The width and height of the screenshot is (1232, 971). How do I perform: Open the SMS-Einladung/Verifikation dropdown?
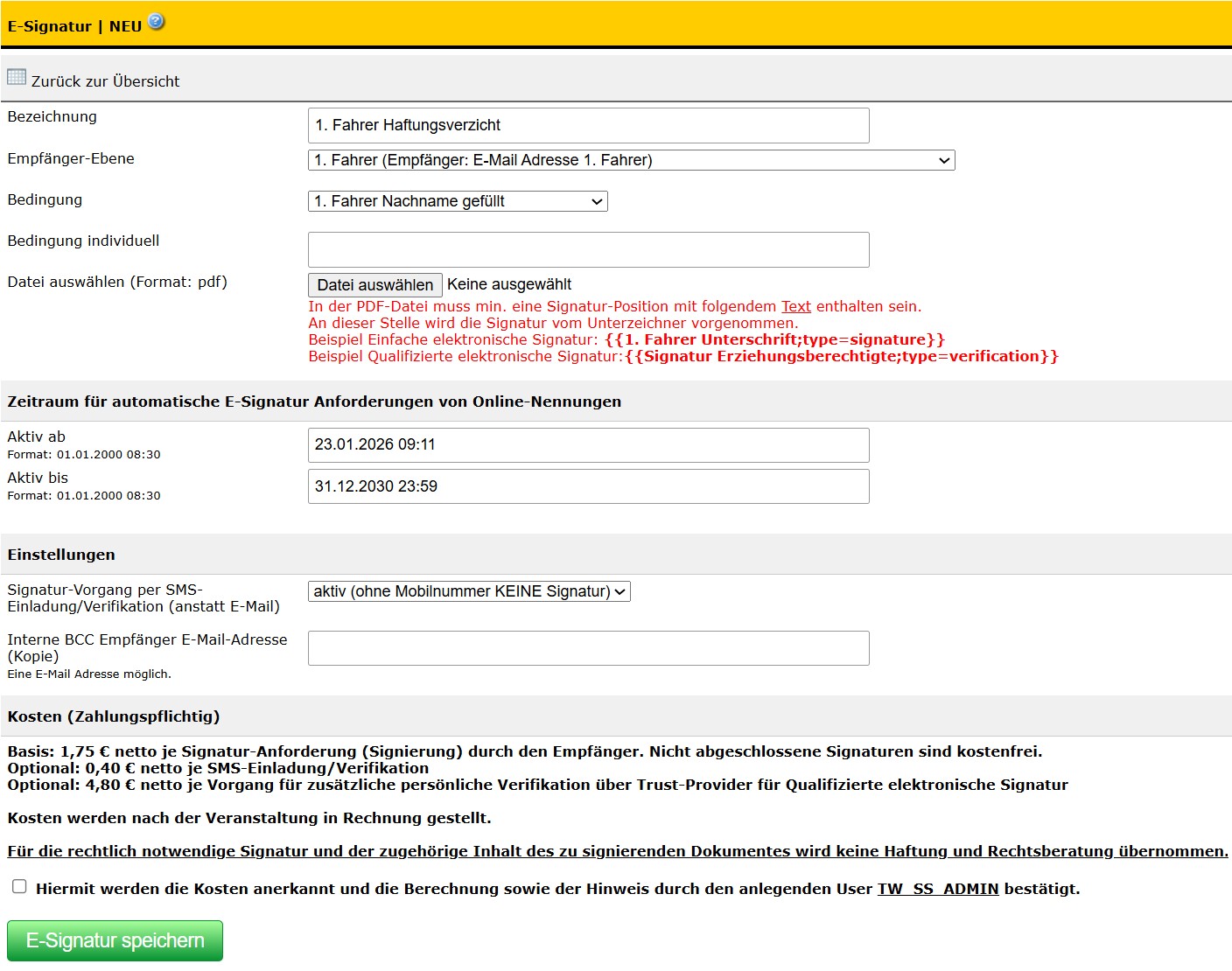[469, 591]
